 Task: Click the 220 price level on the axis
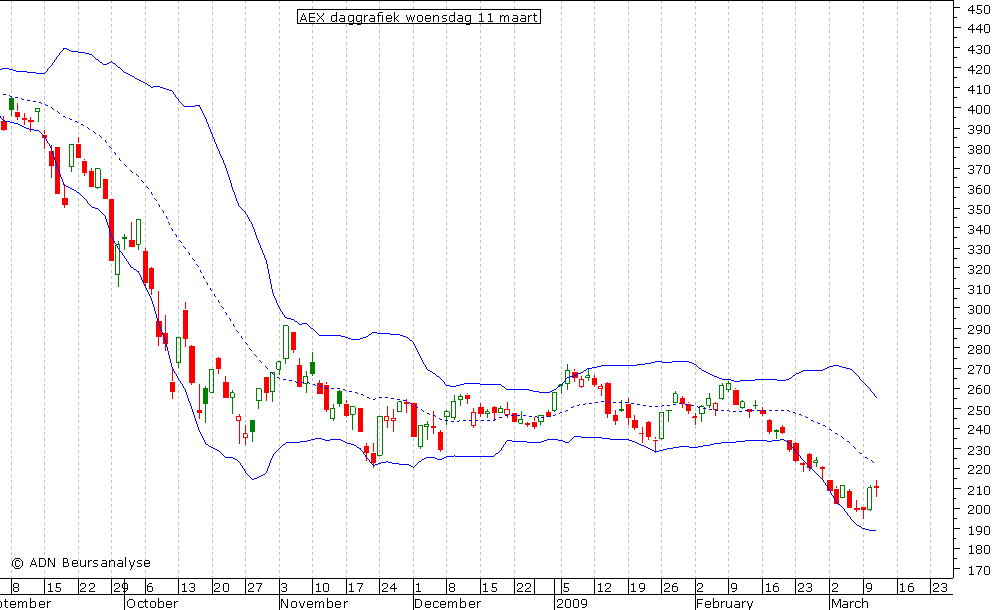pos(979,470)
